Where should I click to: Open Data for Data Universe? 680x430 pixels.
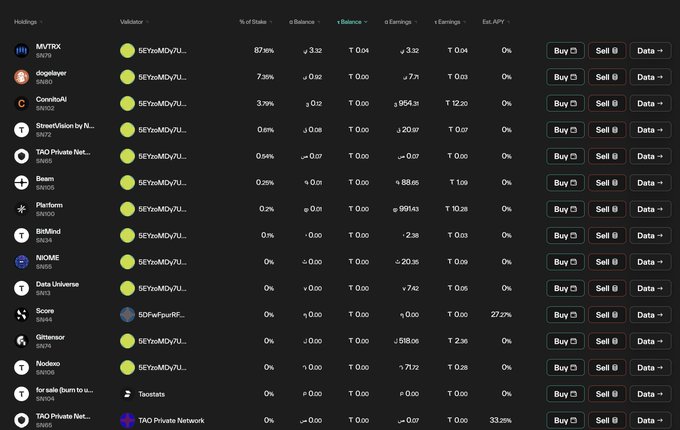(x=650, y=289)
